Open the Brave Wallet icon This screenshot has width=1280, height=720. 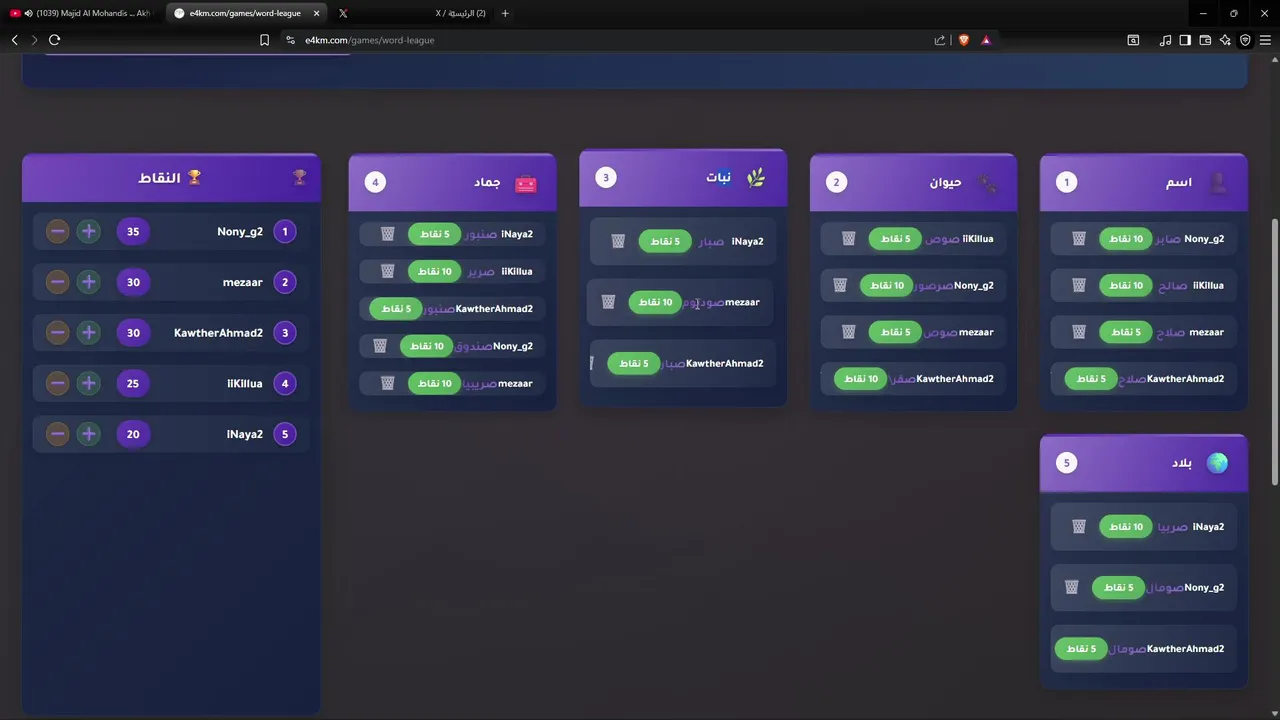pos(1205,40)
